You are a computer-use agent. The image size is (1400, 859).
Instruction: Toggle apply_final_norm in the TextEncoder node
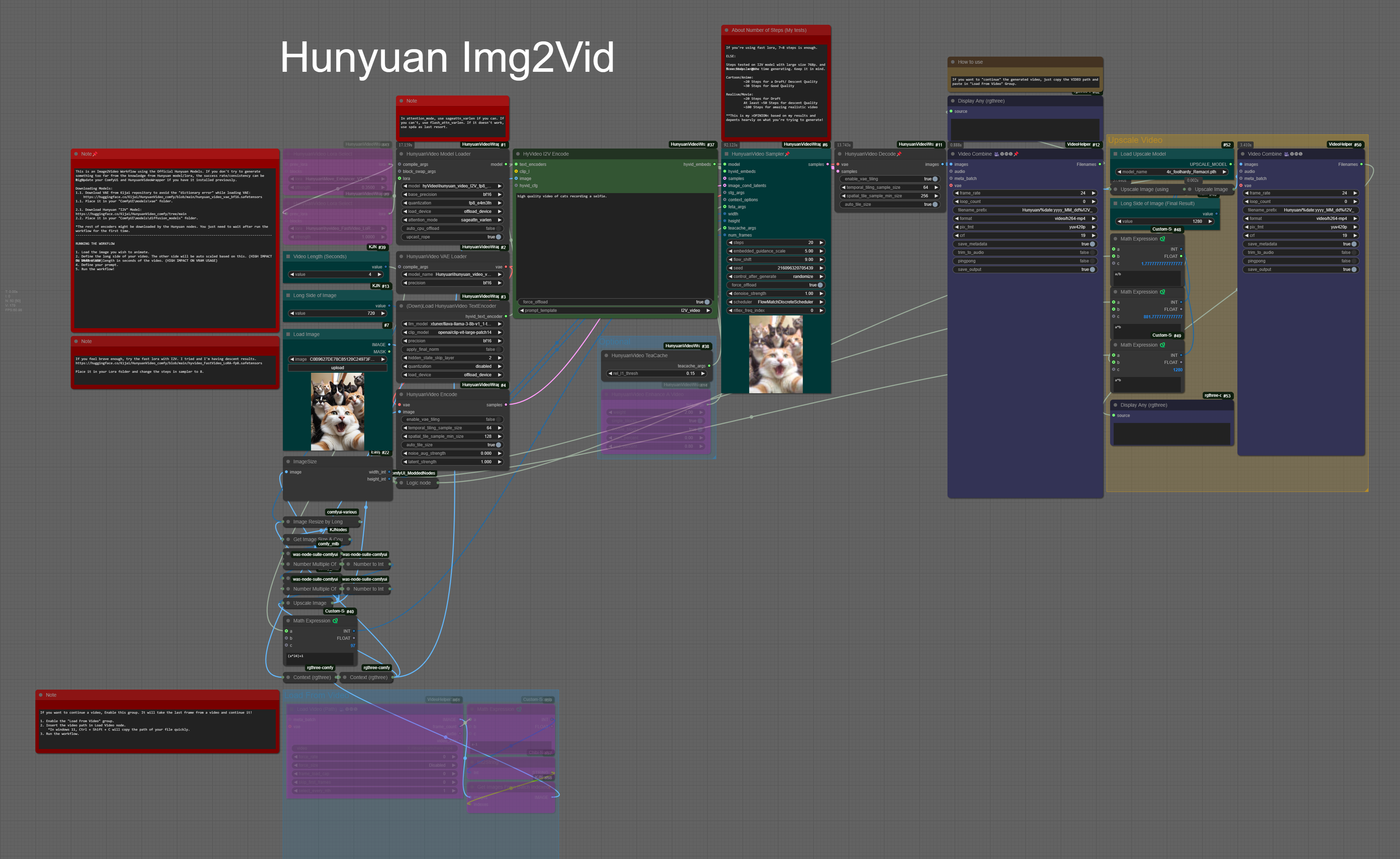click(498, 350)
